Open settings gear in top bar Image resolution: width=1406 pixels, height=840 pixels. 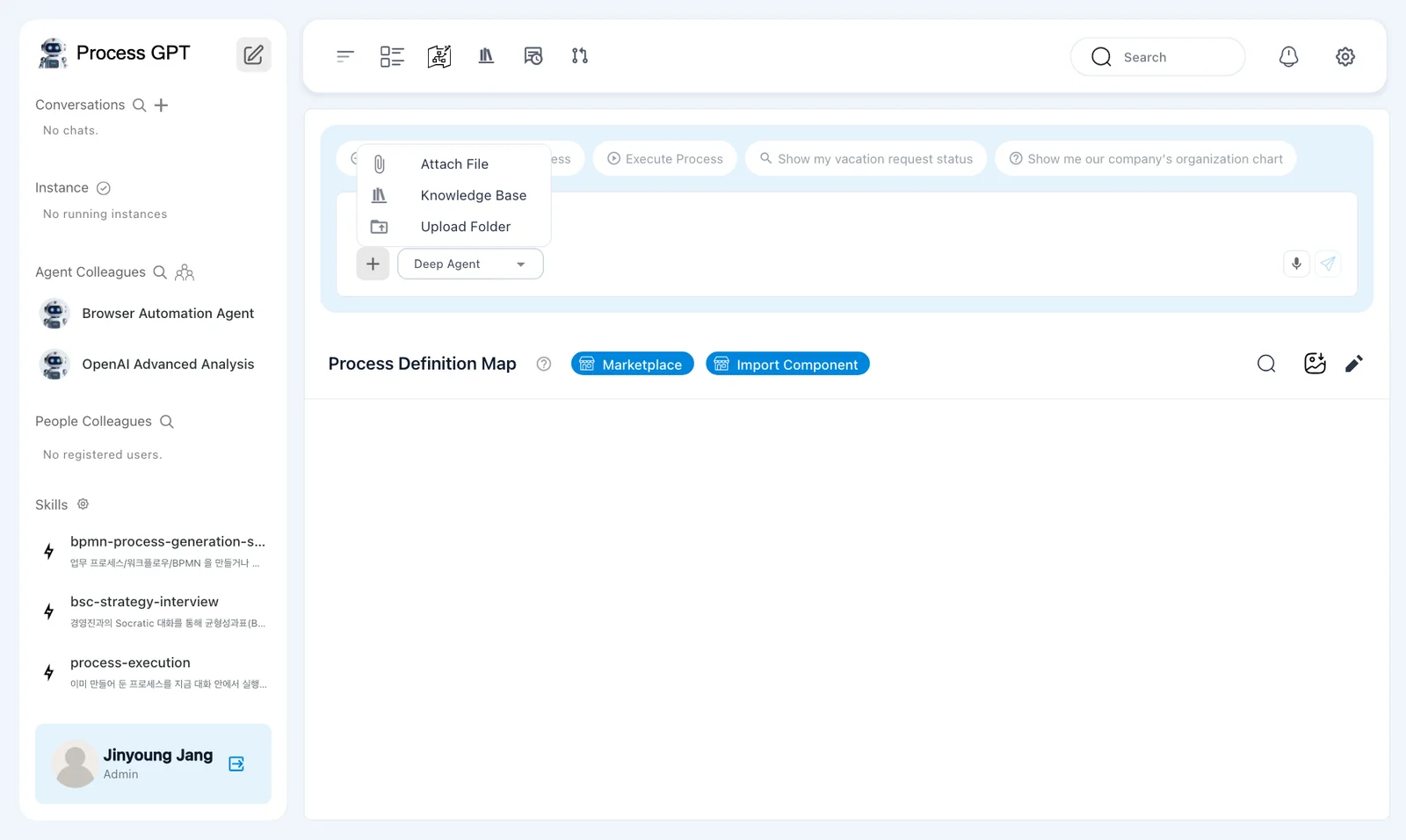coord(1345,56)
